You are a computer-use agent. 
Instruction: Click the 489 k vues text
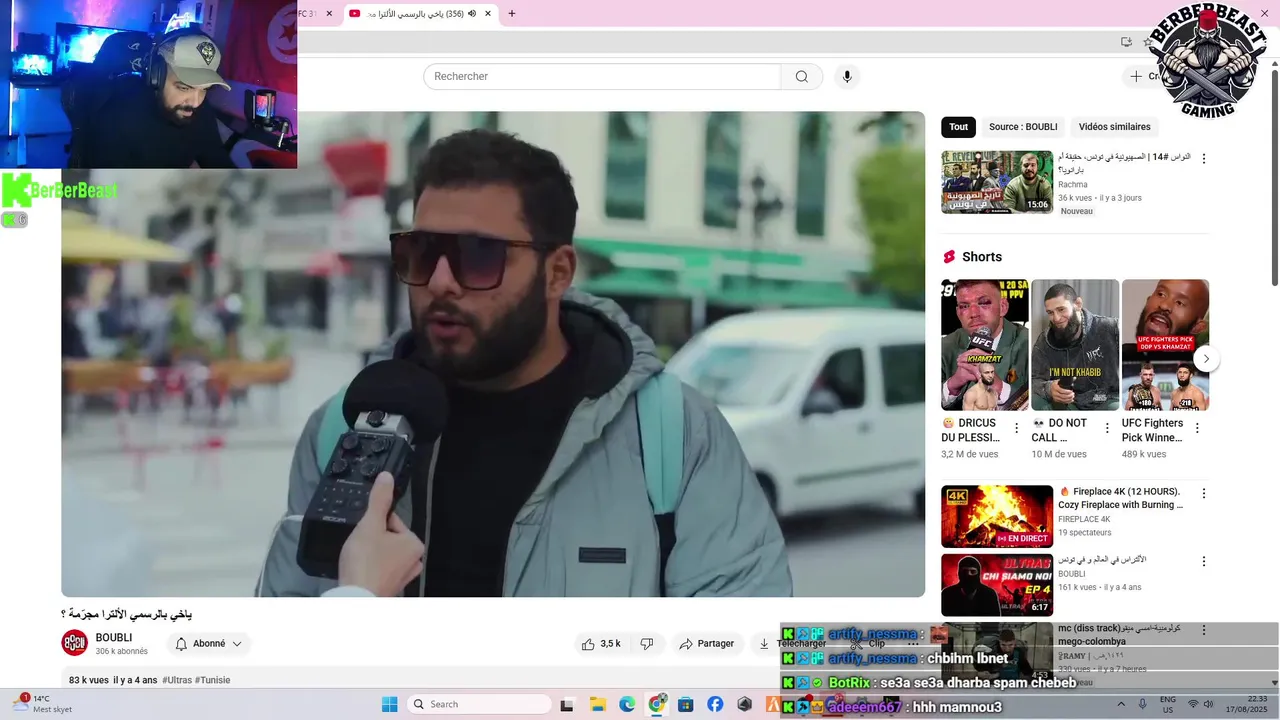point(1144,454)
